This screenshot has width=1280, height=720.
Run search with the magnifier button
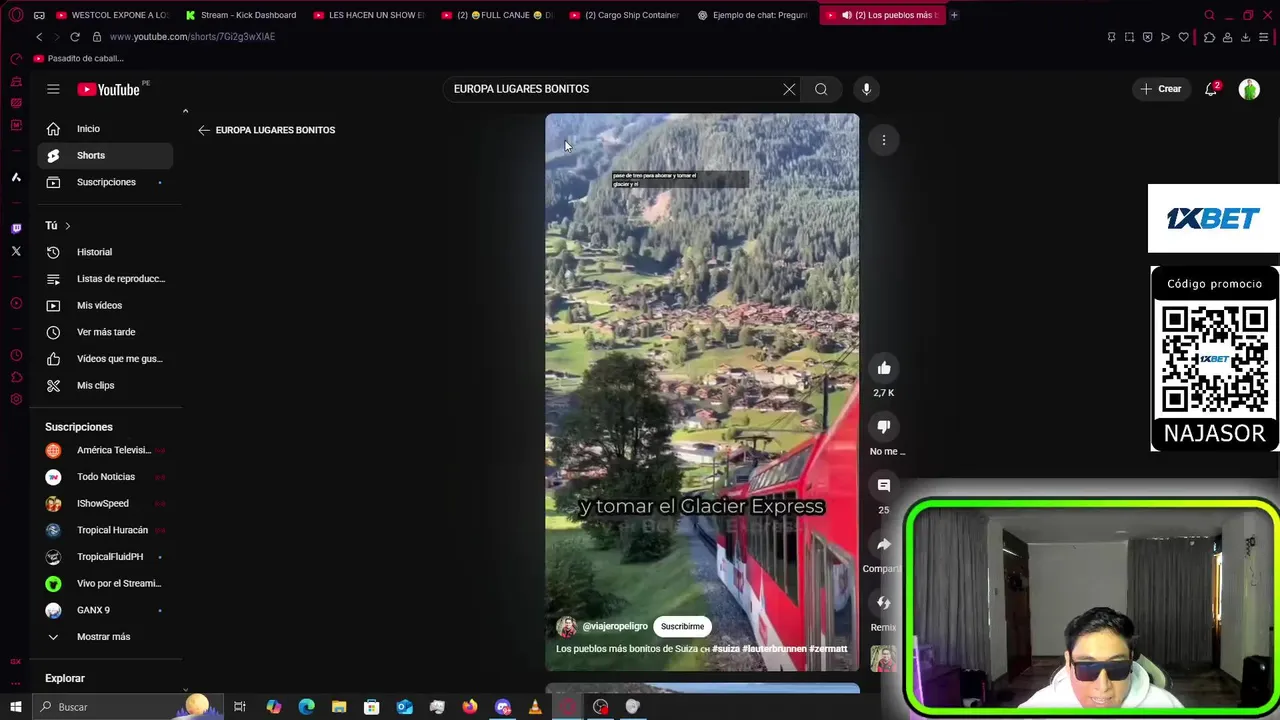pos(821,89)
